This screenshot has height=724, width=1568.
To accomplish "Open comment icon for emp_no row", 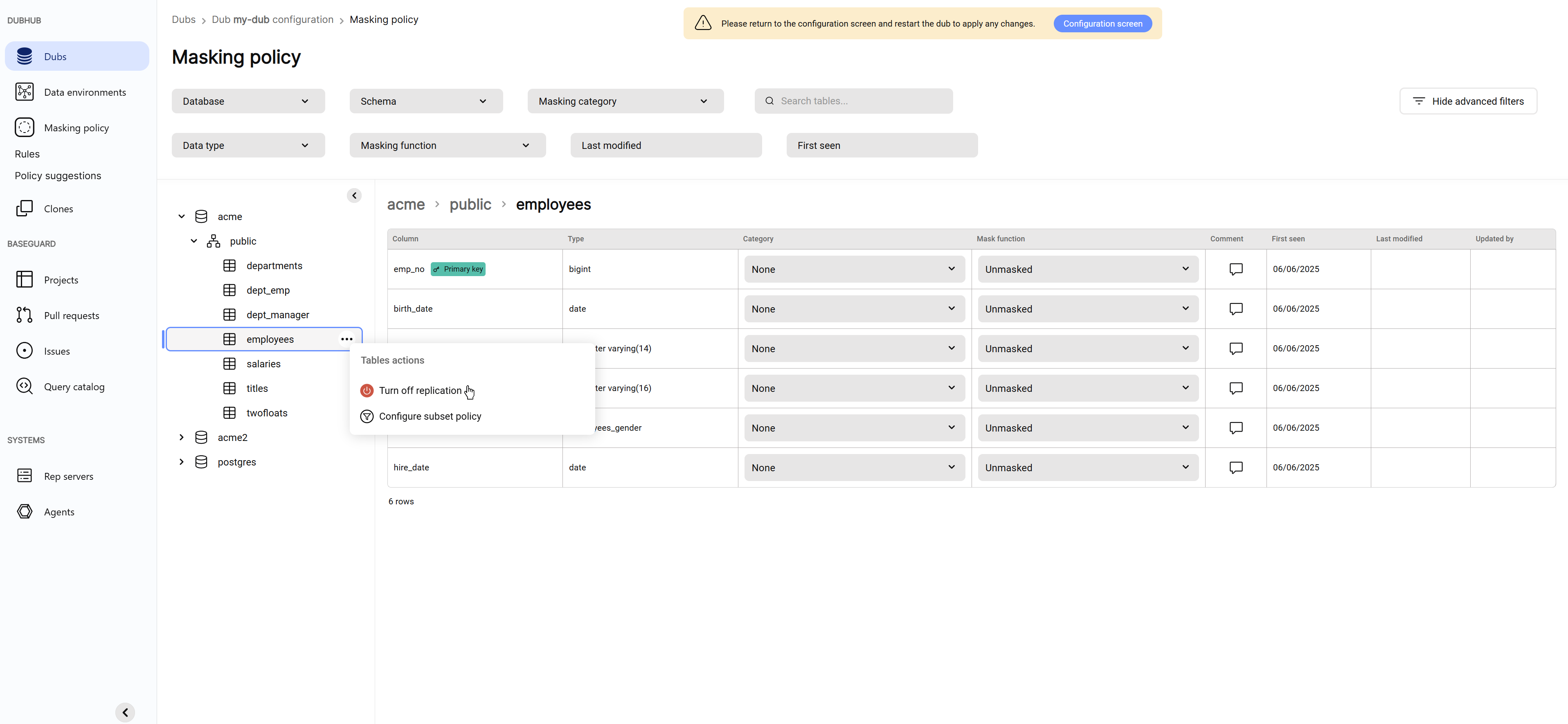I will pos(1236,269).
